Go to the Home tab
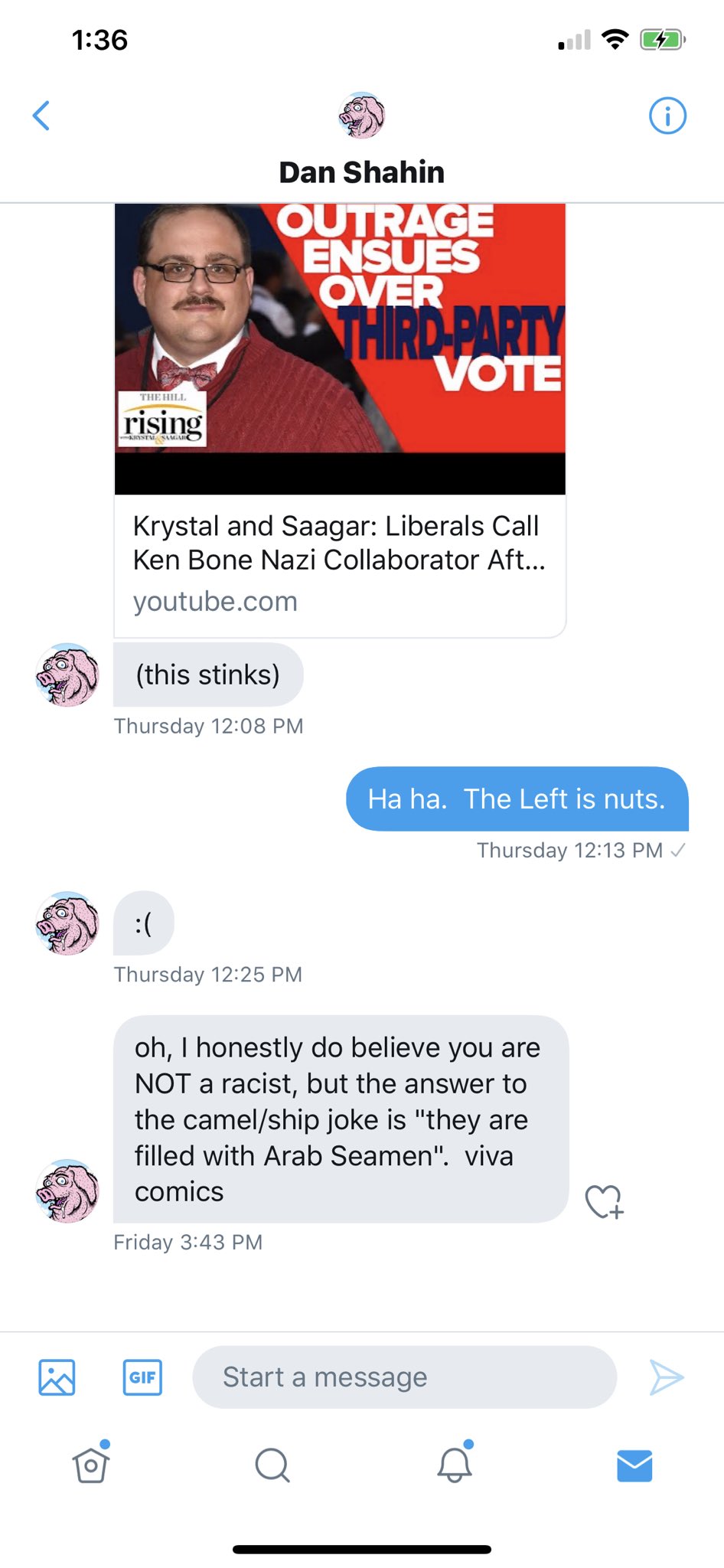This screenshot has width=724, height=1568. 91,1463
